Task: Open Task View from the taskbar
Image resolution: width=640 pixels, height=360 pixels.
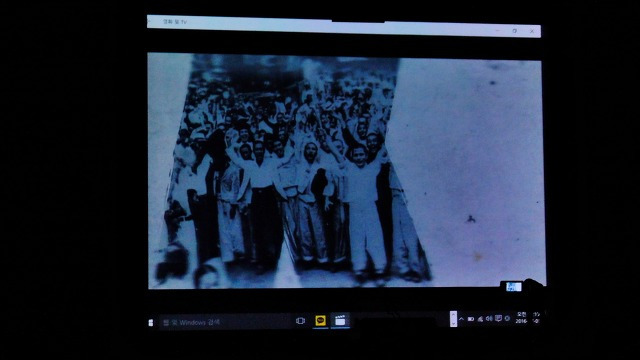Action: pyautogui.click(x=300, y=321)
